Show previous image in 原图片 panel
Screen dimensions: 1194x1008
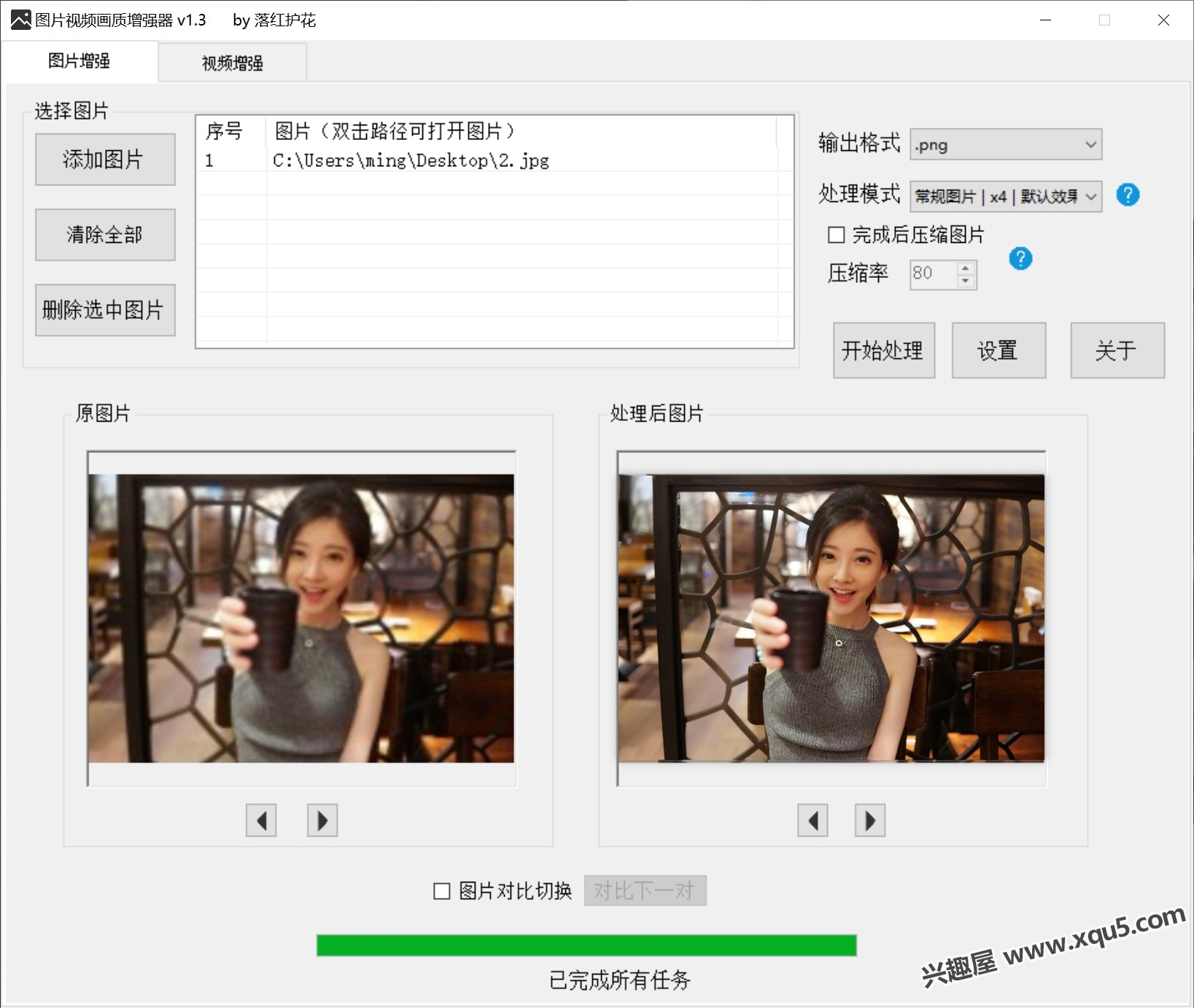(261, 821)
